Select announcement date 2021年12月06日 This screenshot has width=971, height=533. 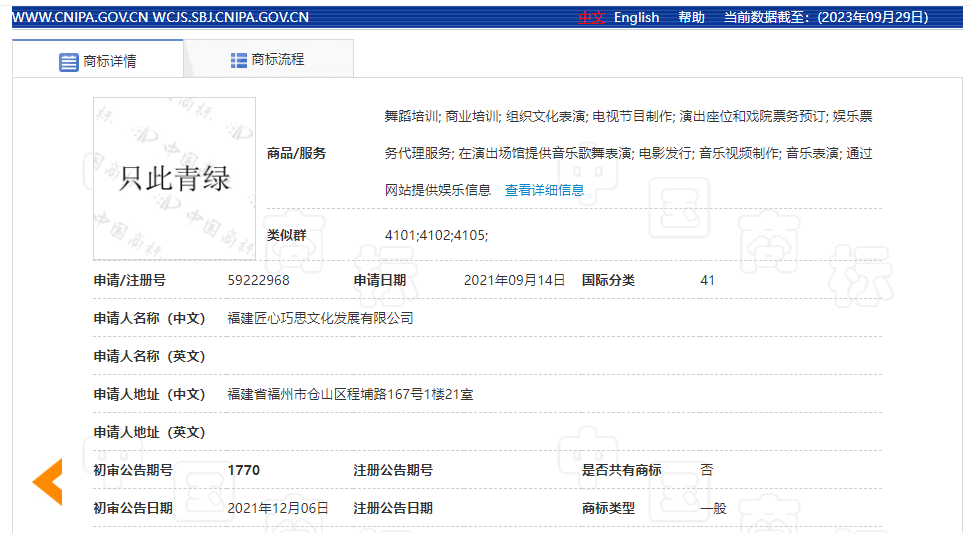[x=277, y=508]
